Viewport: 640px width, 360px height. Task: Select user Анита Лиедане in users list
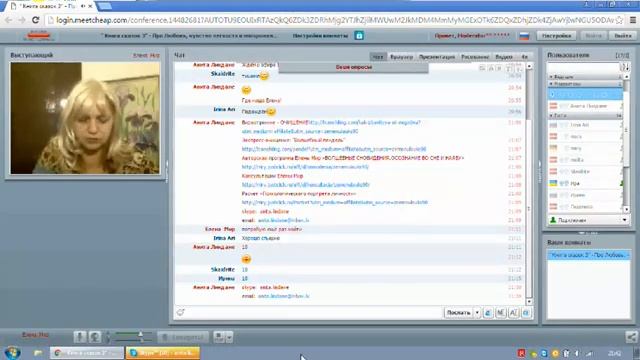tap(585, 106)
